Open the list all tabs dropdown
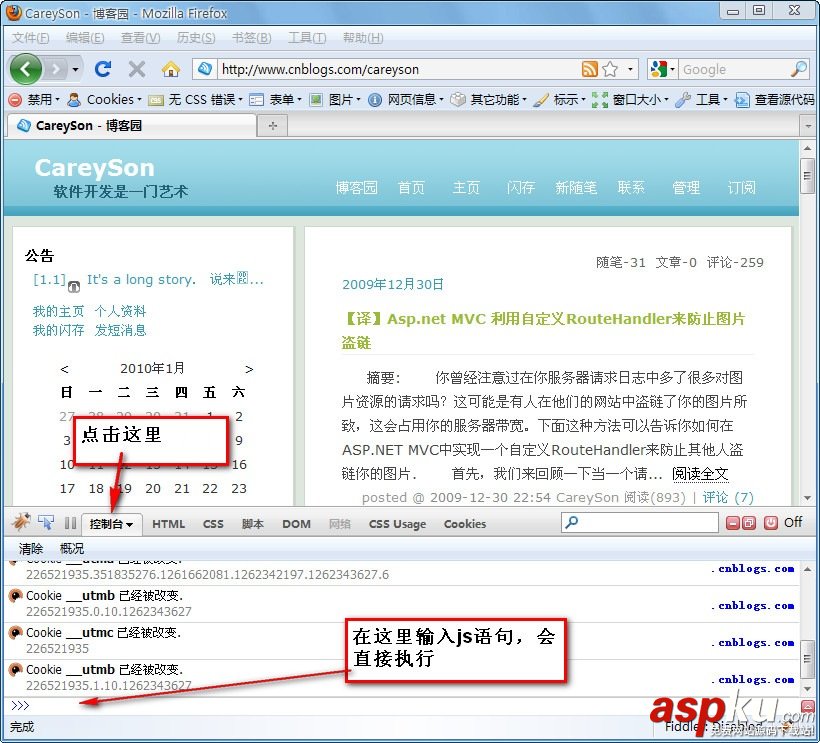 click(x=808, y=126)
